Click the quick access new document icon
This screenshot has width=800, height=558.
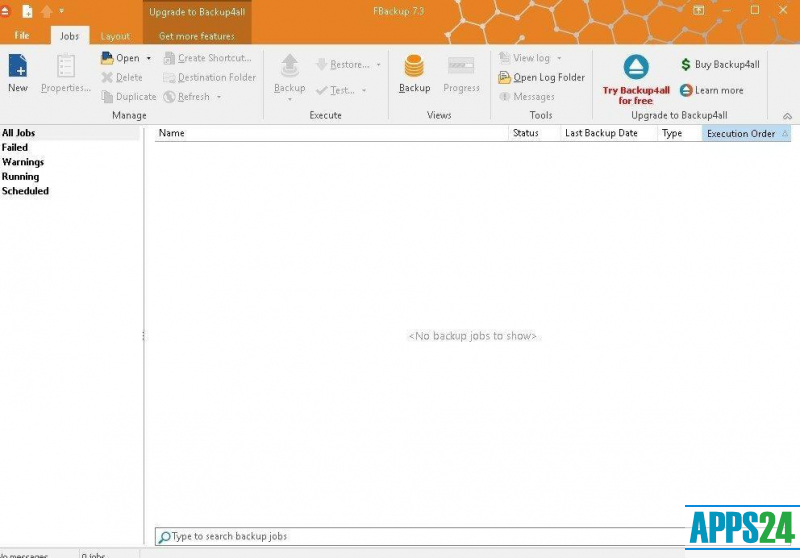tap(28, 11)
